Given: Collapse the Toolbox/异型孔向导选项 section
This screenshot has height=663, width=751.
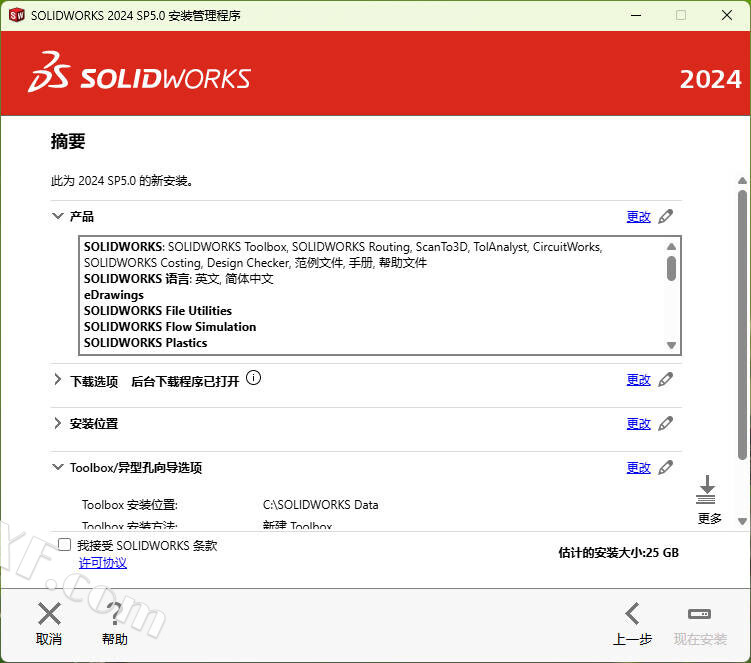Looking at the screenshot, I should (x=57, y=467).
